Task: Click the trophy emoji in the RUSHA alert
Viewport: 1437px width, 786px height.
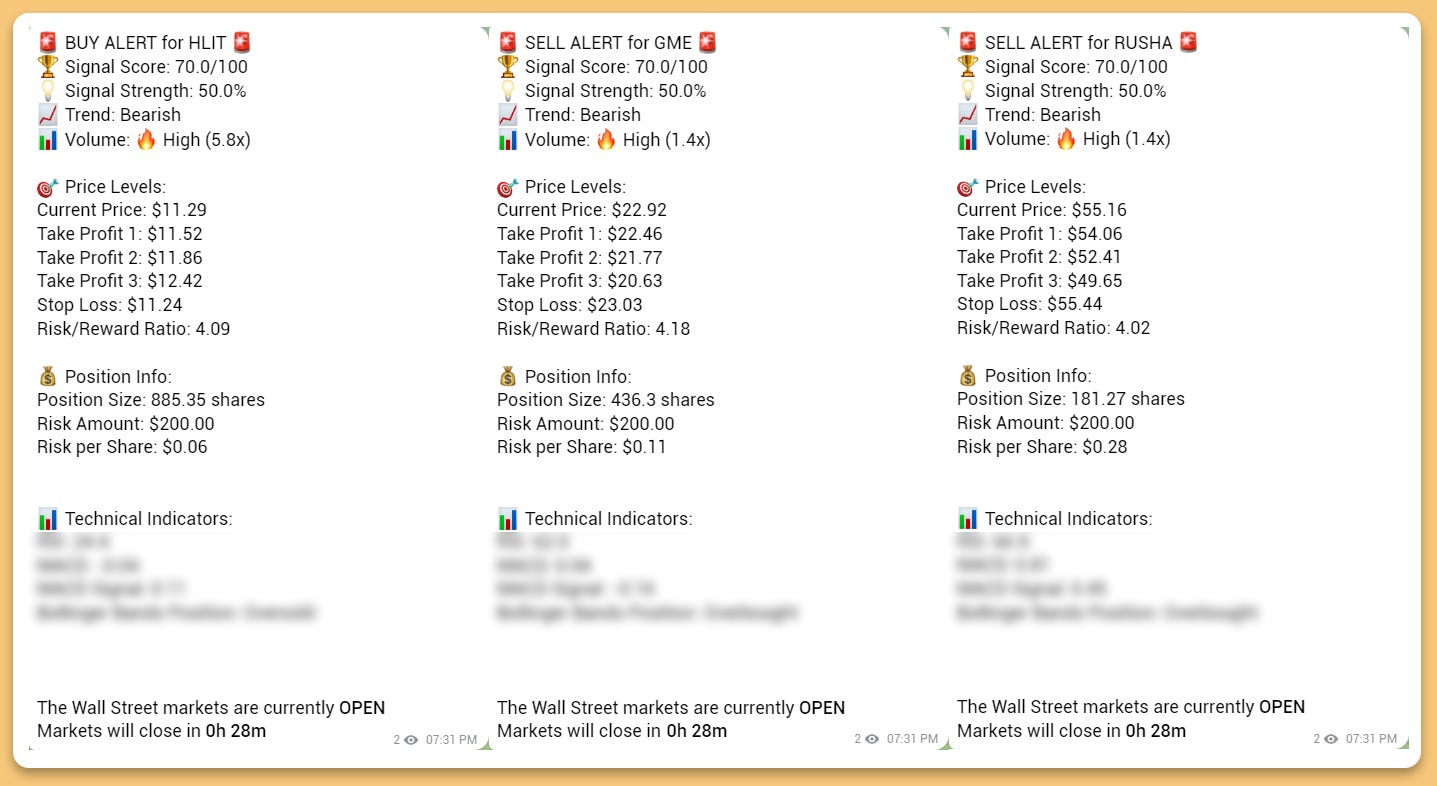Action: [x=968, y=66]
